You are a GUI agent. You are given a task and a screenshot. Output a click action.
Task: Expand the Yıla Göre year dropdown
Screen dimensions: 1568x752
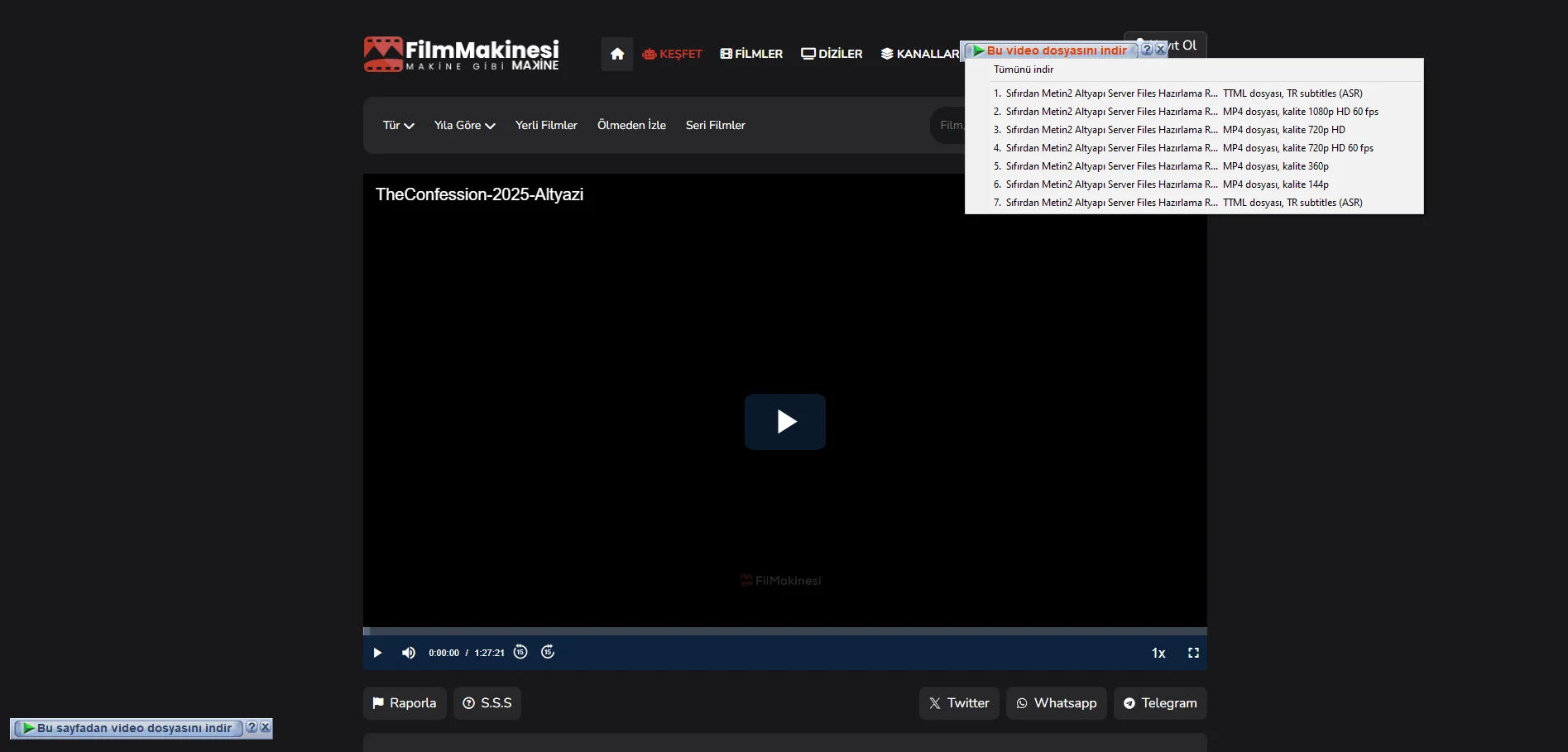(x=464, y=125)
